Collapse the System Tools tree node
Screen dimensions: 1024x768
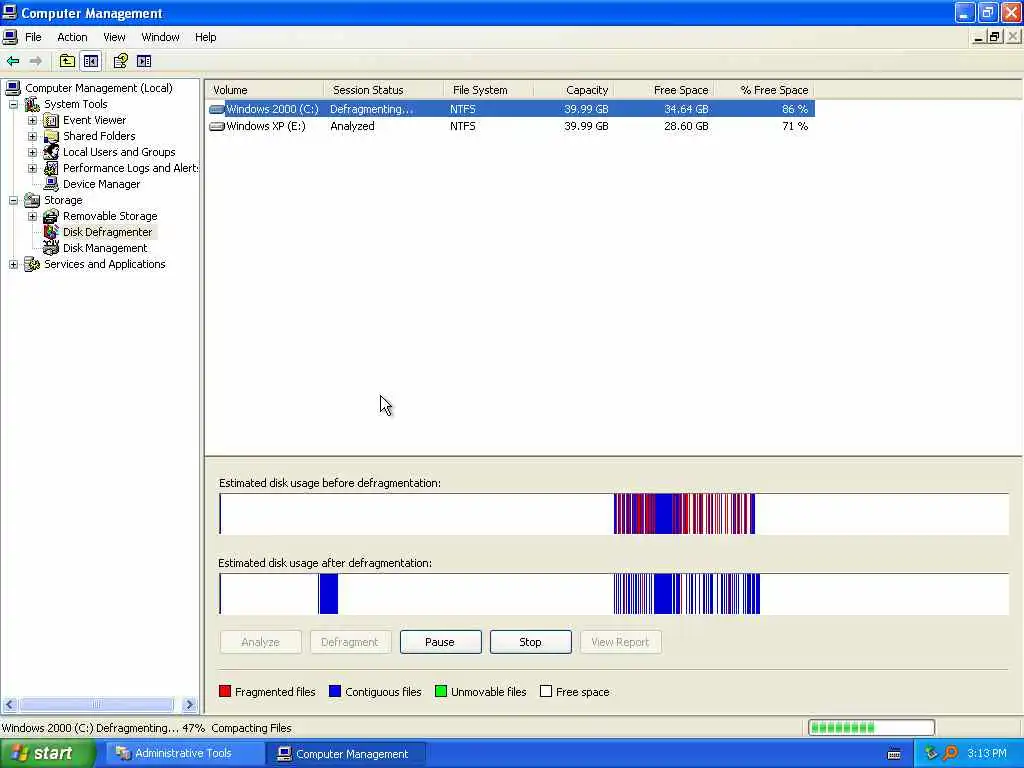pos(13,104)
